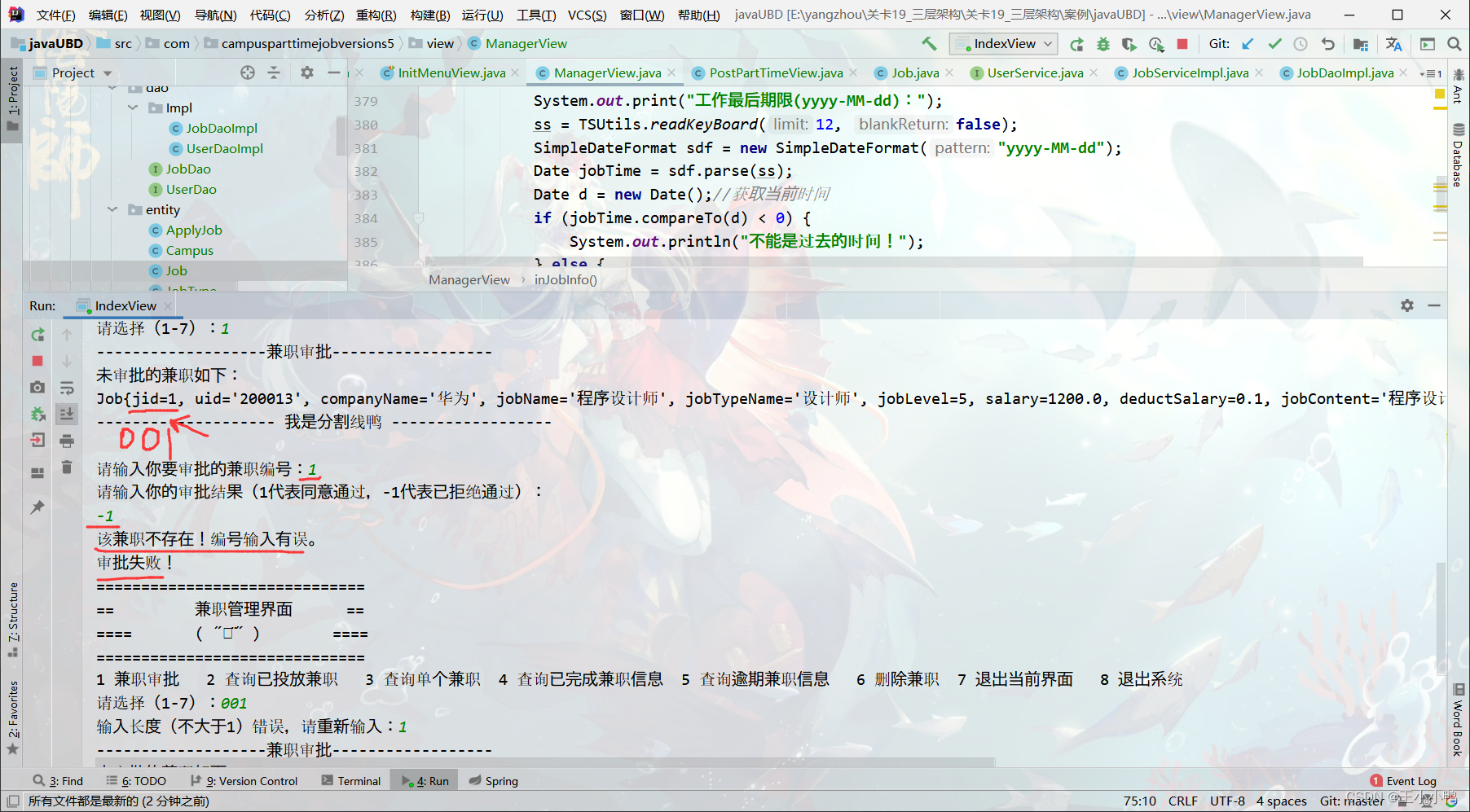1470x812 pixels.
Task: Collapse the entity folder
Action: pyautogui.click(x=112, y=209)
